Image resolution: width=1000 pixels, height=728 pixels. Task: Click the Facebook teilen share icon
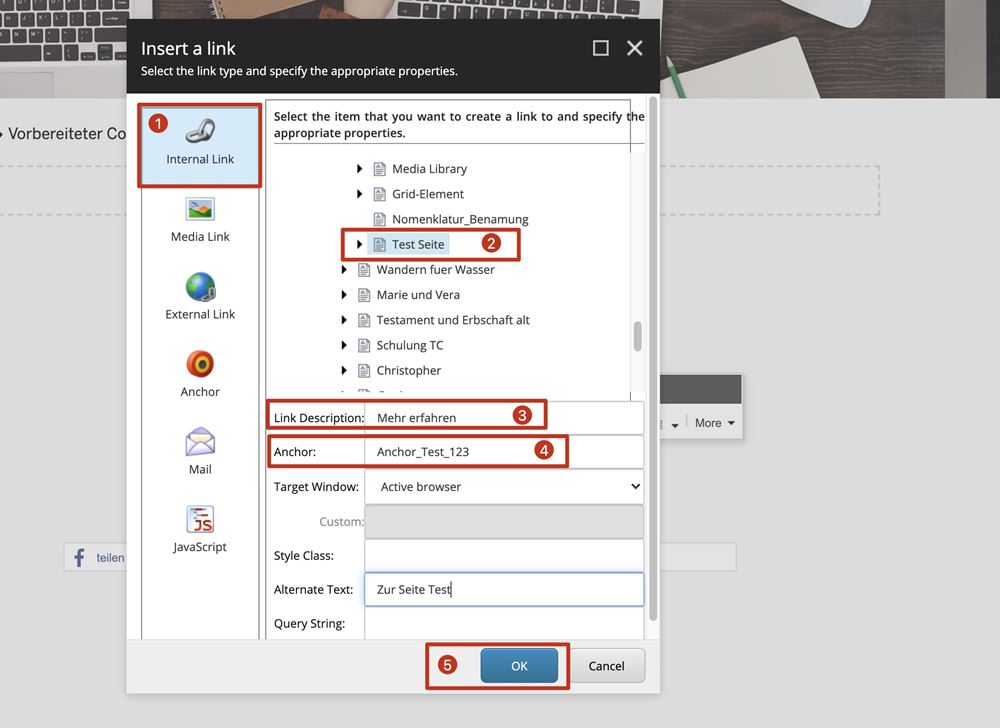(79, 557)
